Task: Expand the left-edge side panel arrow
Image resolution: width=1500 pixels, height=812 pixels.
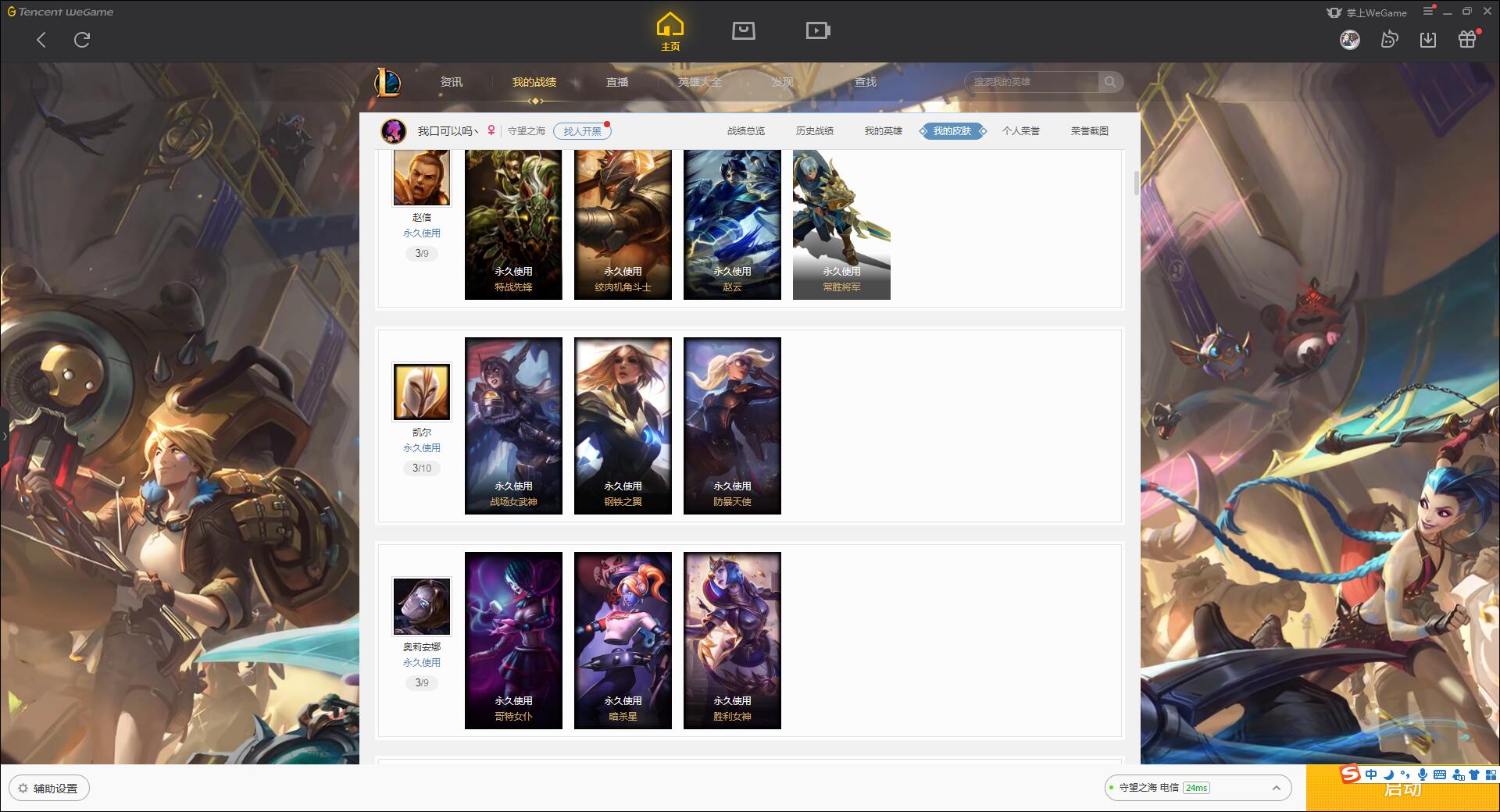Action: pos(4,436)
